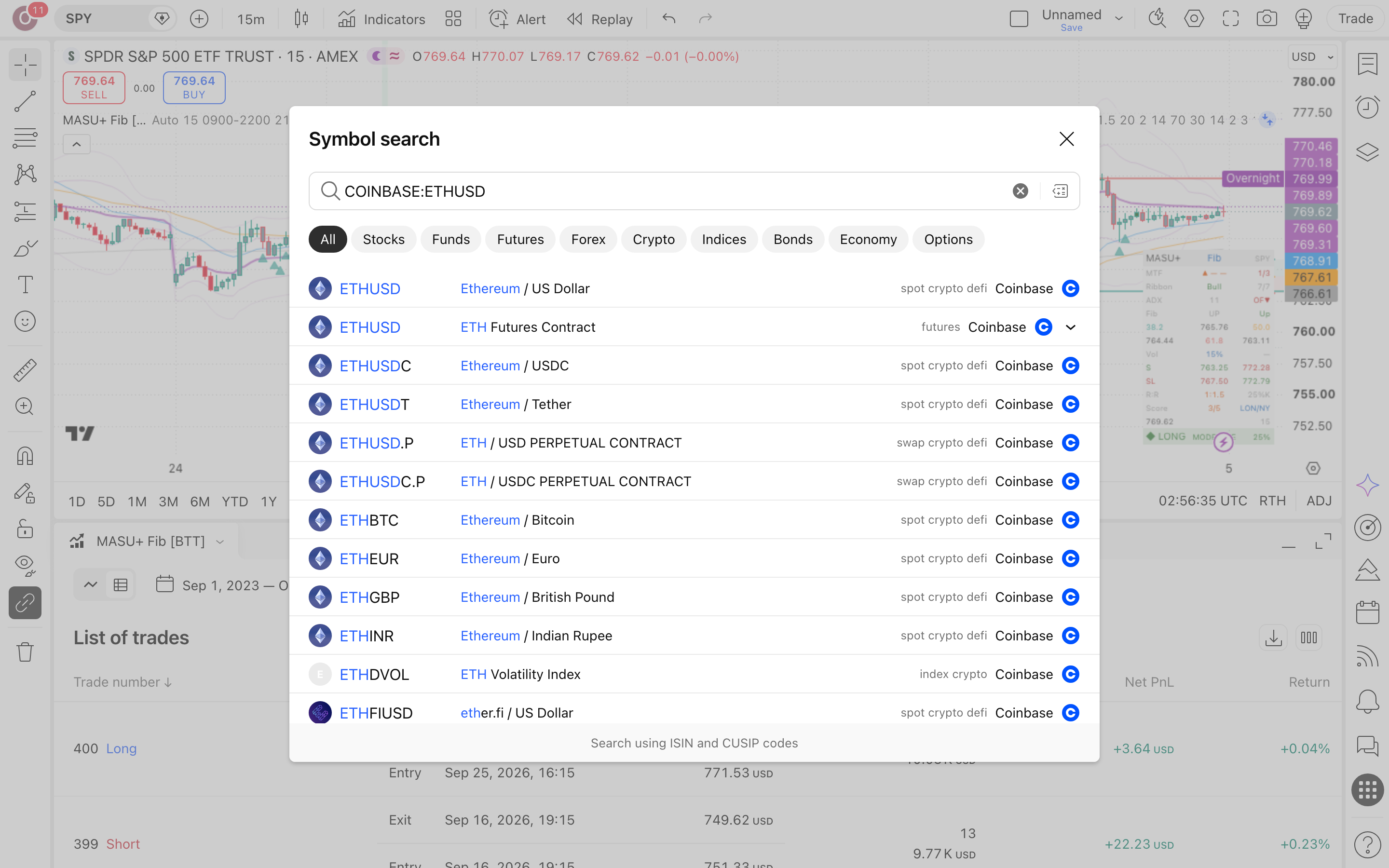Toggle RTH session setting
The height and width of the screenshot is (868, 1389).
(x=1272, y=501)
